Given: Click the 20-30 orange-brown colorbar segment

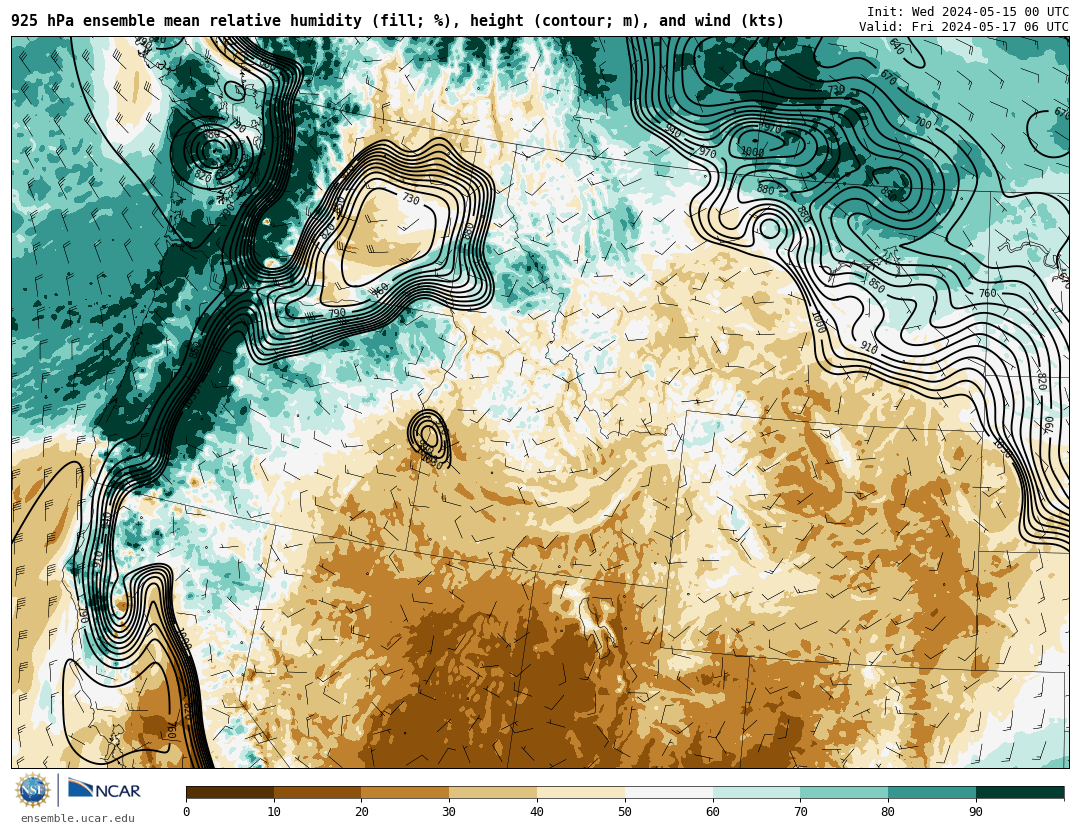Looking at the screenshot, I should (x=406, y=792).
